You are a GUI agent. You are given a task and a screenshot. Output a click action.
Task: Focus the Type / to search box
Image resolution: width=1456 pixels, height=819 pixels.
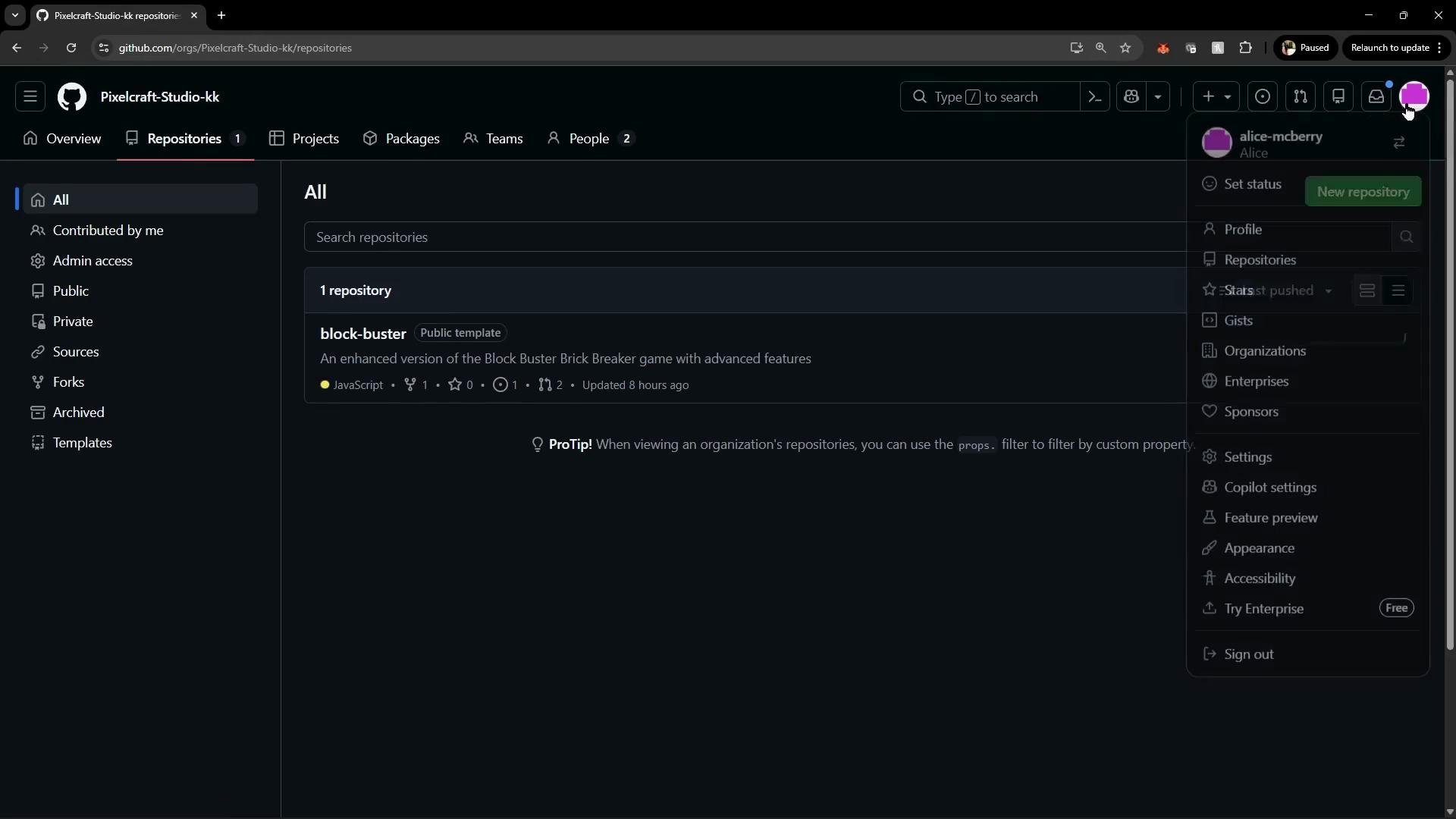coord(990,96)
